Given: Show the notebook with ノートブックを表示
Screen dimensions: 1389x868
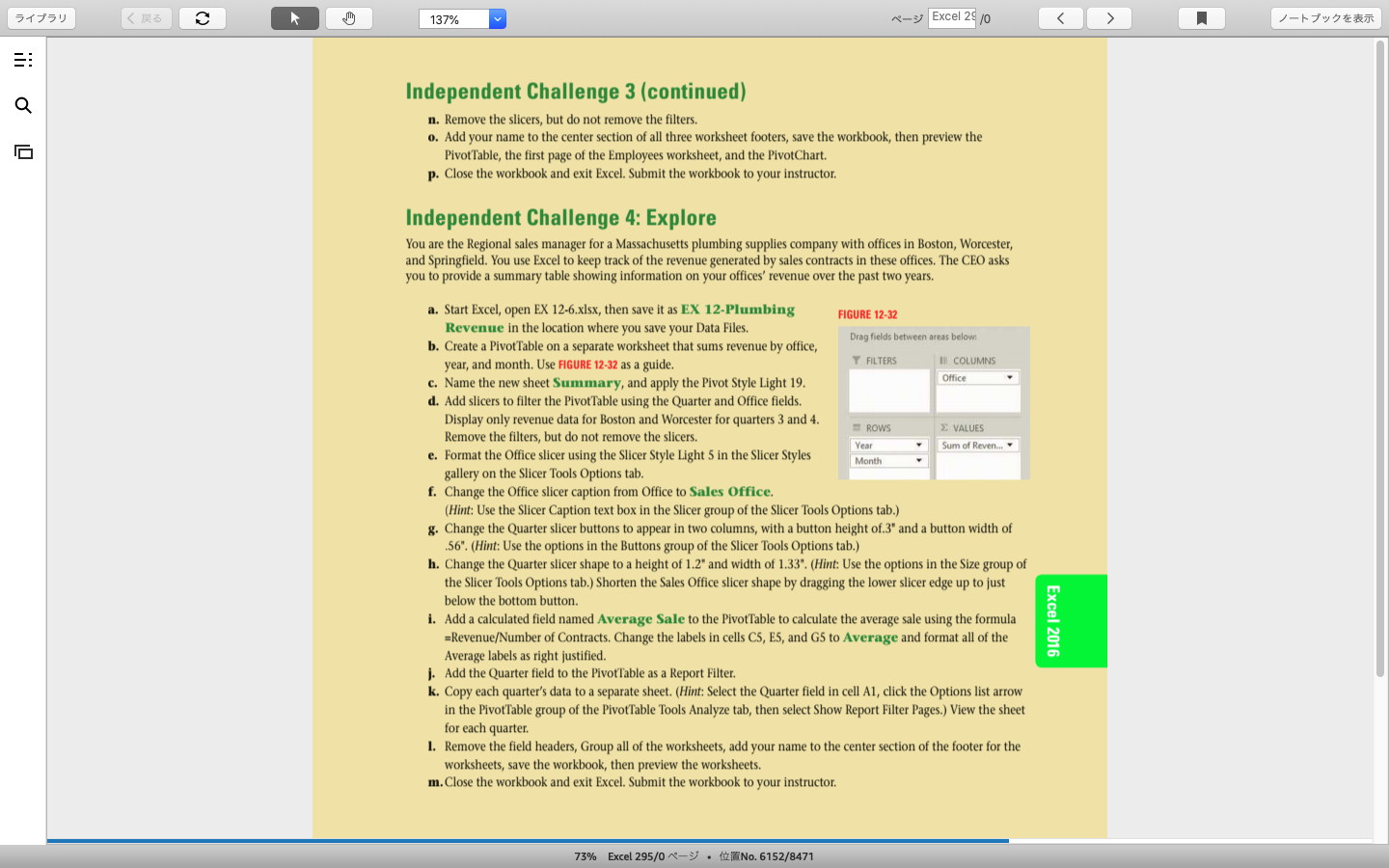Looking at the screenshot, I should pos(1326,18).
